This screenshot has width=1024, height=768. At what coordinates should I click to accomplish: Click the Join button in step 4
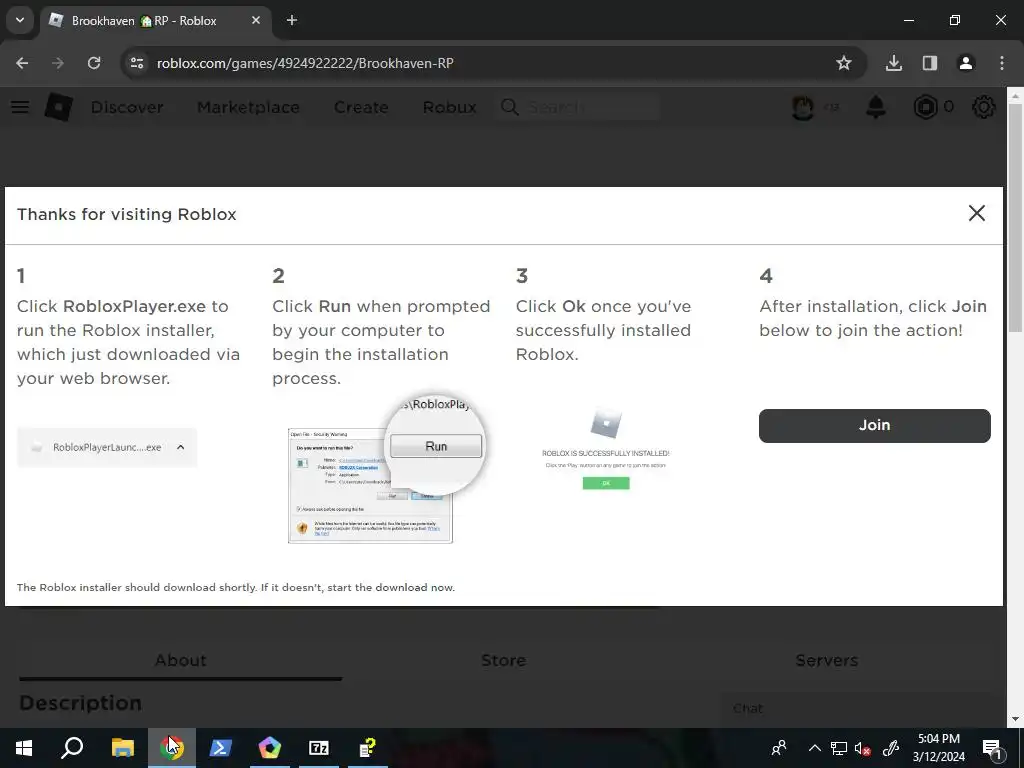click(x=874, y=425)
